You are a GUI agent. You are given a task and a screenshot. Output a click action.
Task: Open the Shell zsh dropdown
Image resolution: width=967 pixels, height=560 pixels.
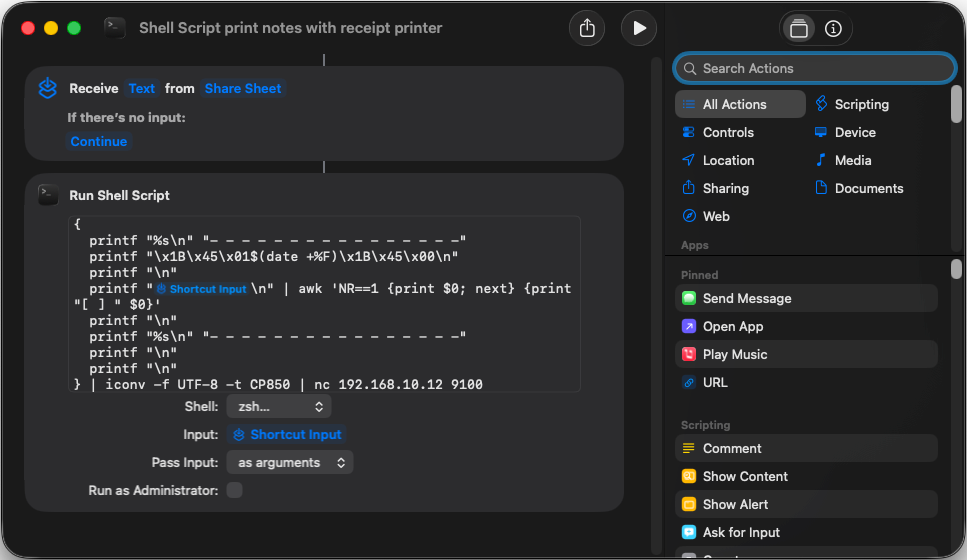pyautogui.click(x=278, y=407)
